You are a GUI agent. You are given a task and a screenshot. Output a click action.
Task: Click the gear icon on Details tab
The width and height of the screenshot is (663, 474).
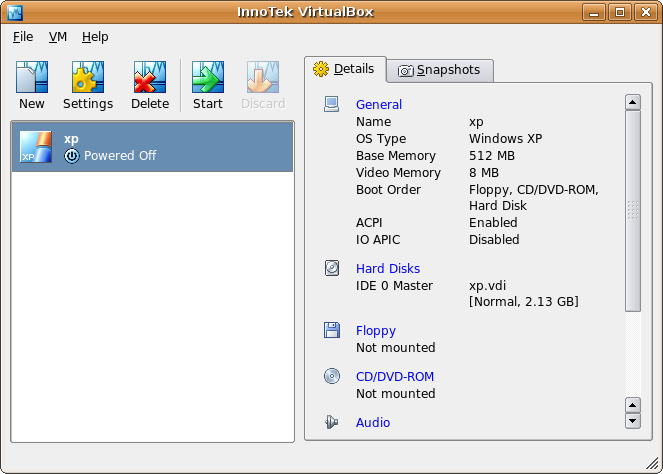[321, 68]
